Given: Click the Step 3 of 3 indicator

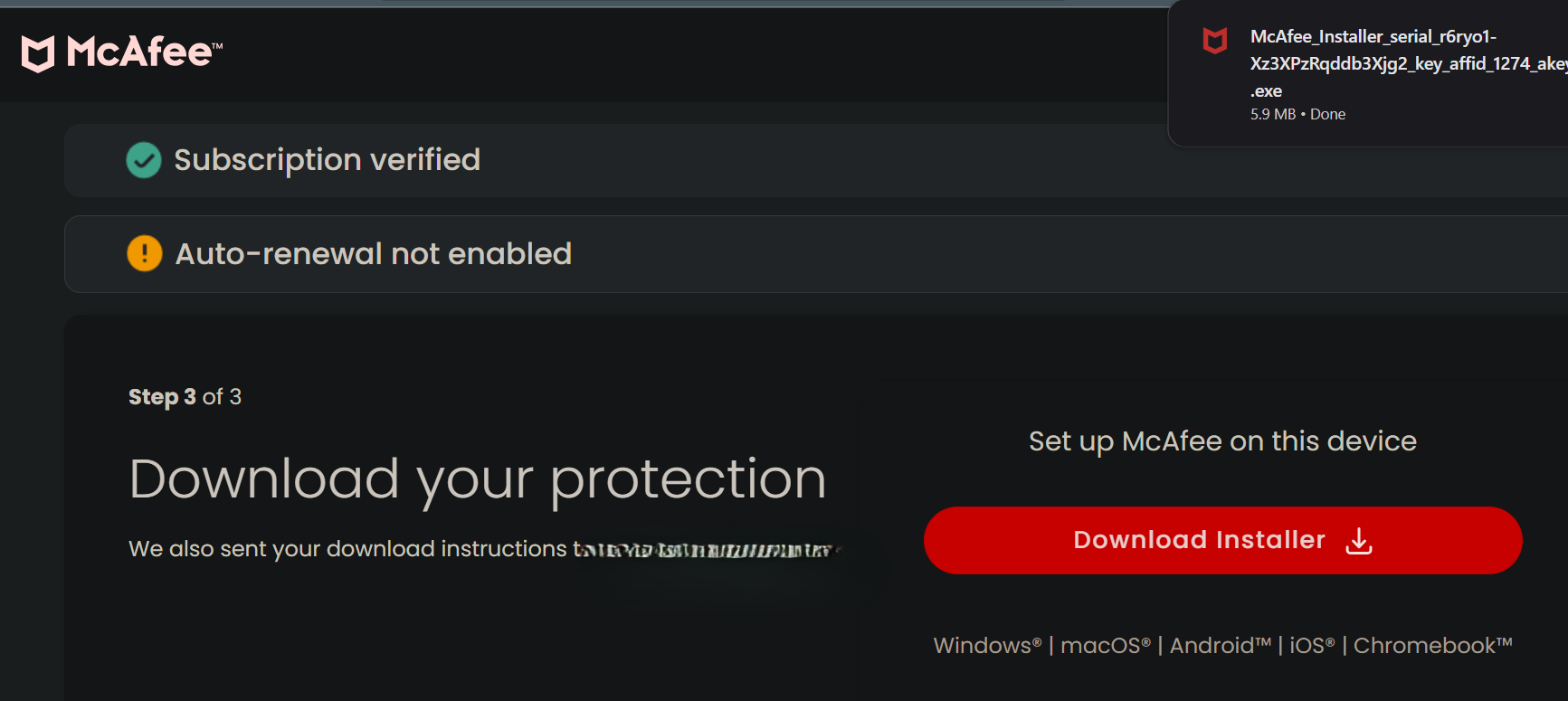Looking at the screenshot, I should [x=185, y=397].
